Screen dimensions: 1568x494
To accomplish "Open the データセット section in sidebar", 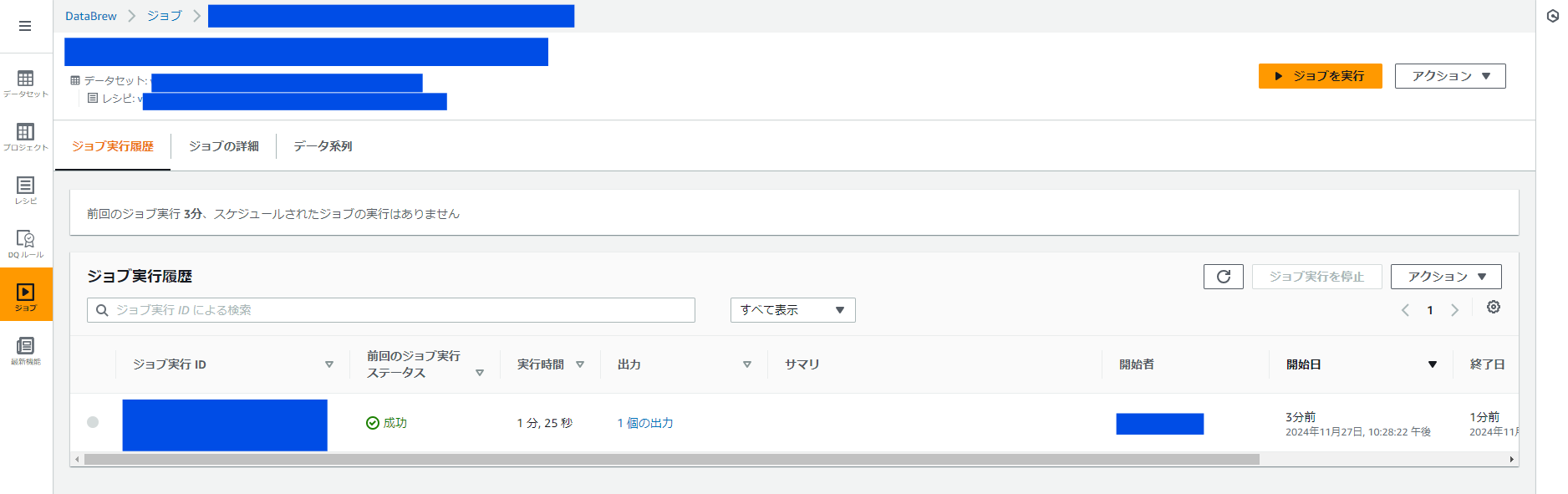I will click(x=26, y=84).
